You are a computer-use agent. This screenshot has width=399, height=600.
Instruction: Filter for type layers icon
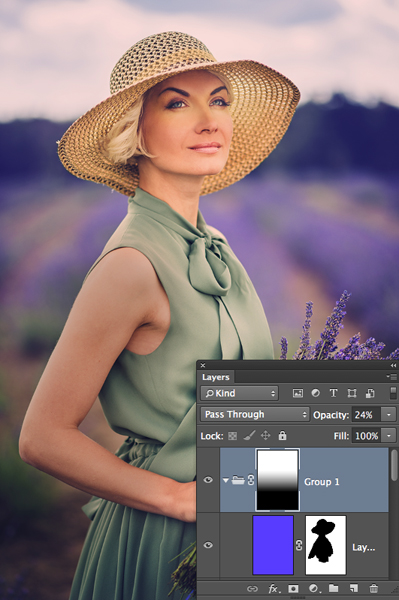[x=334, y=393]
